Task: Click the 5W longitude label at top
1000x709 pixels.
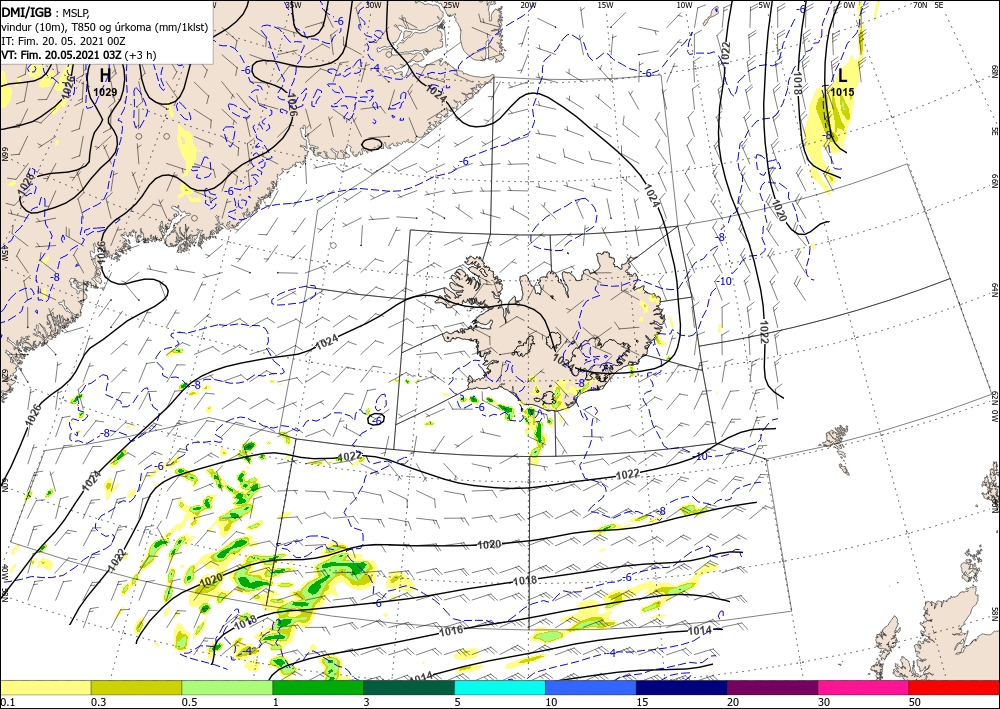Action: [765, 5]
